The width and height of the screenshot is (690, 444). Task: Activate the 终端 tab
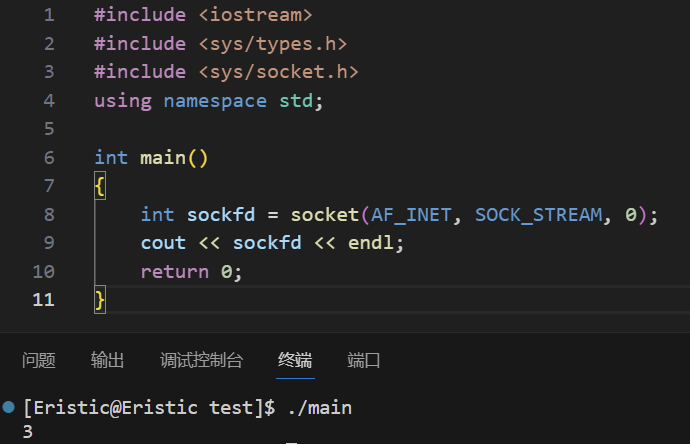[295, 360]
